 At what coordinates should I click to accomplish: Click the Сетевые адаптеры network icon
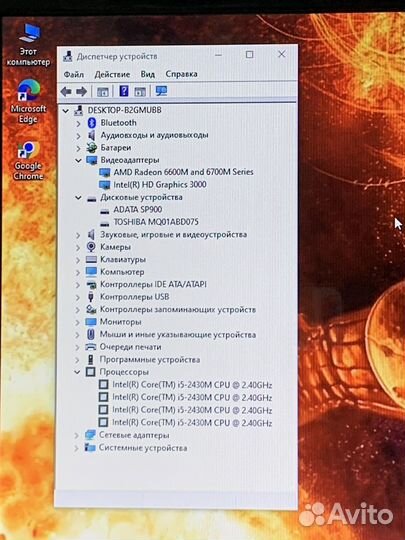coord(90,435)
